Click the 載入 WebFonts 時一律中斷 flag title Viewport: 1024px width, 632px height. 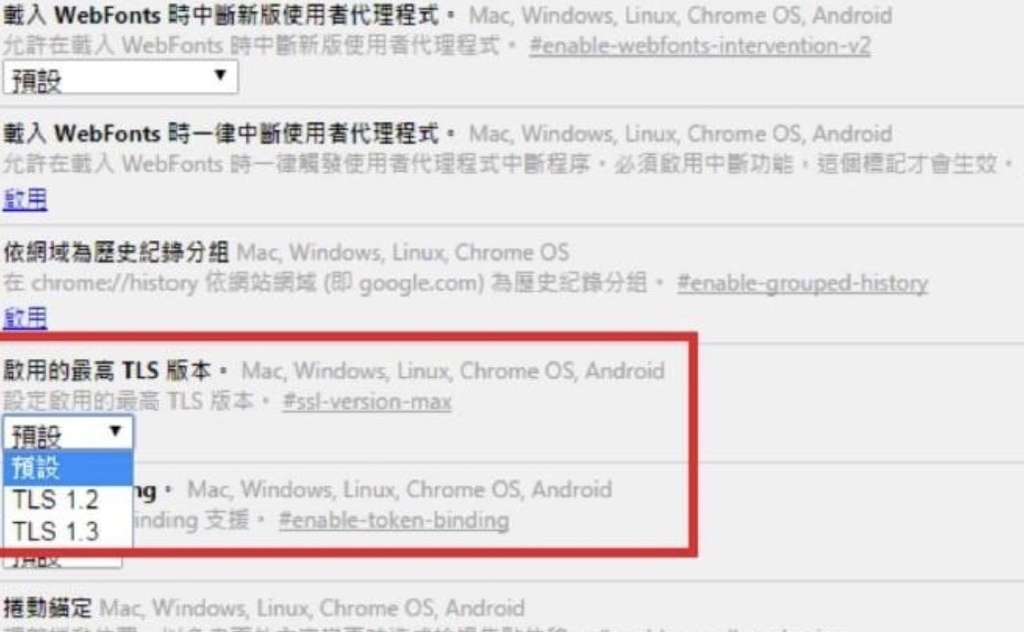click(221, 133)
